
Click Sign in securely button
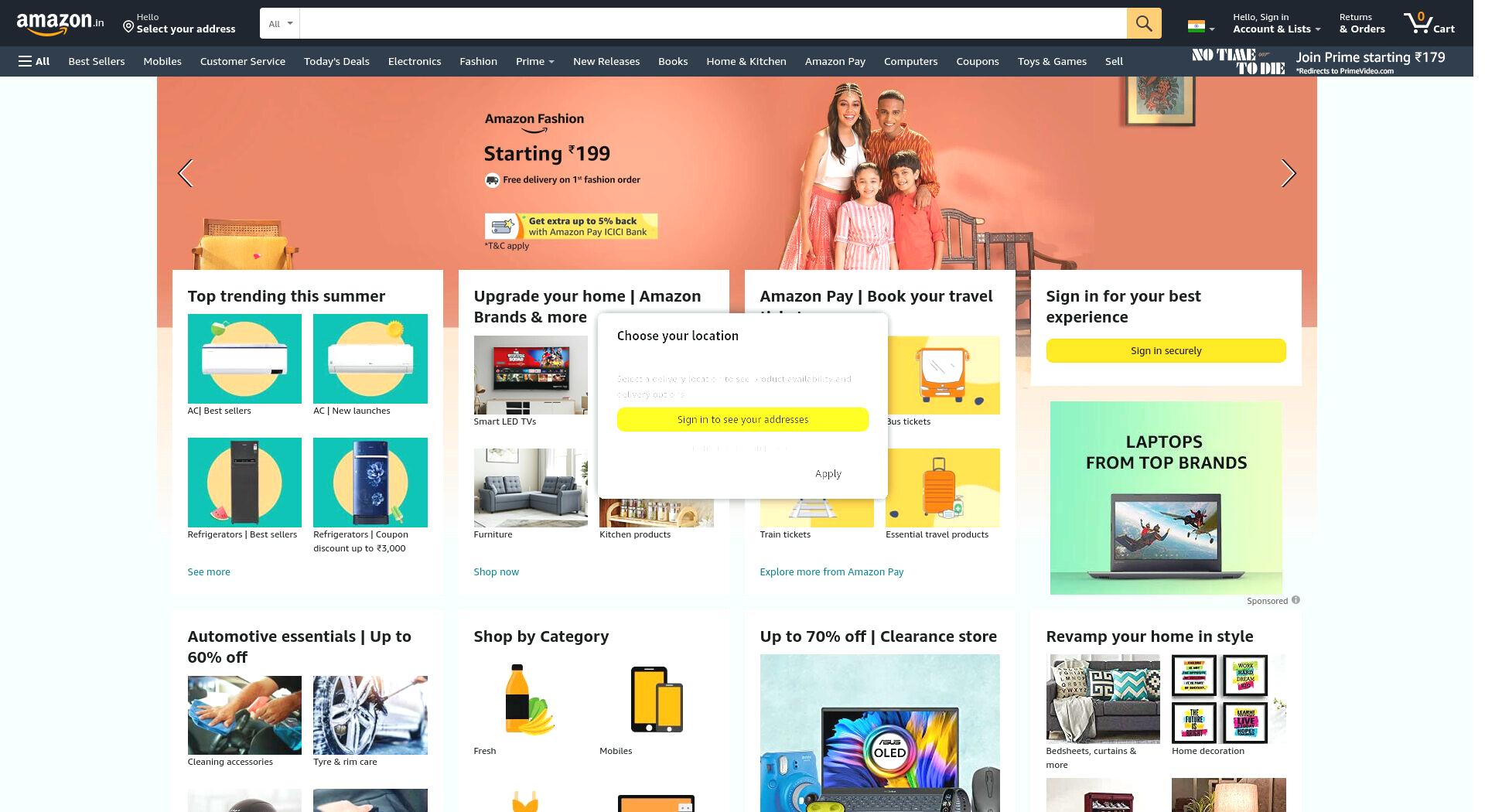(x=1166, y=350)
